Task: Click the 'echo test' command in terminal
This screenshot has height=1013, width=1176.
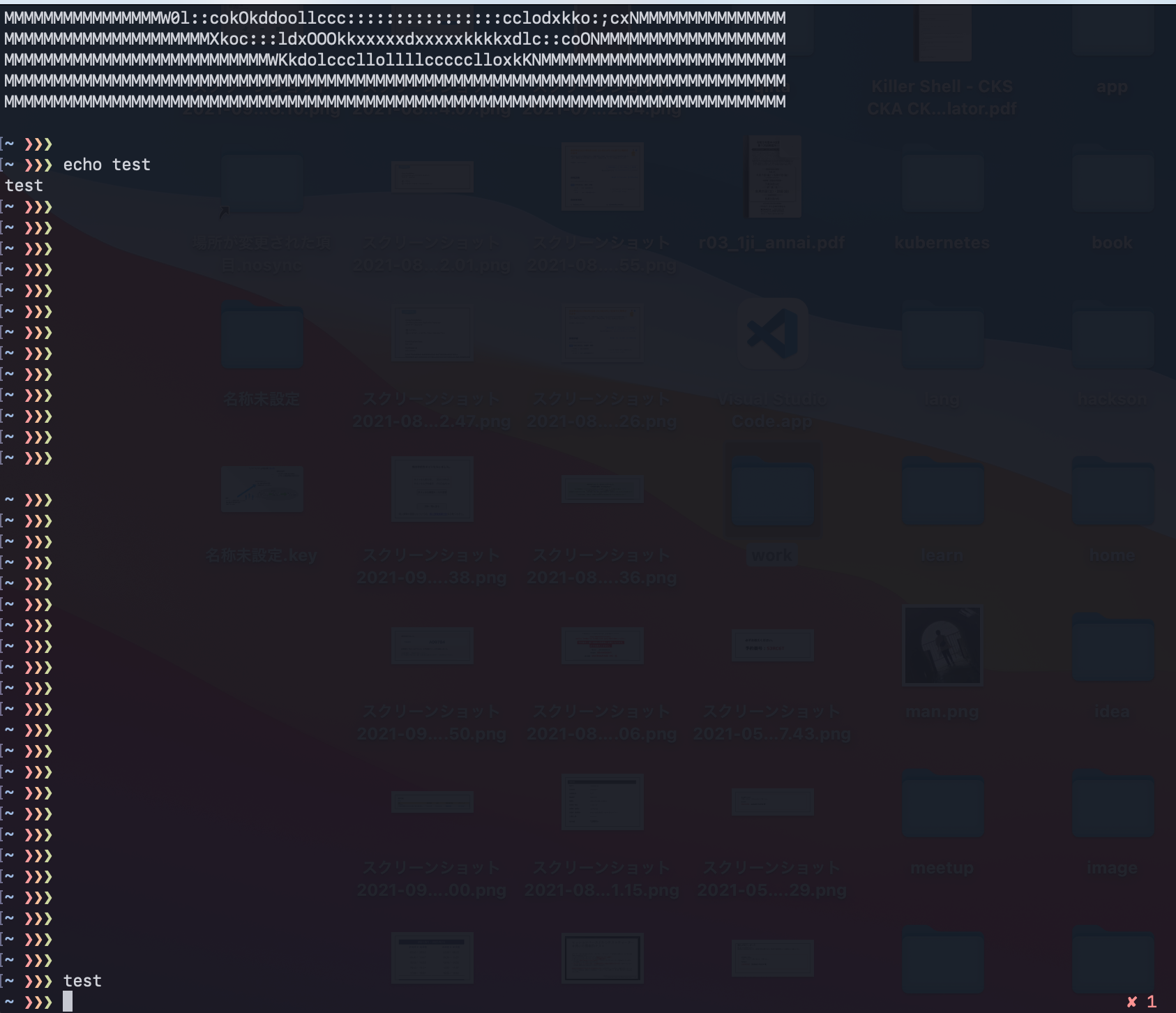Action: pos(107,165)
